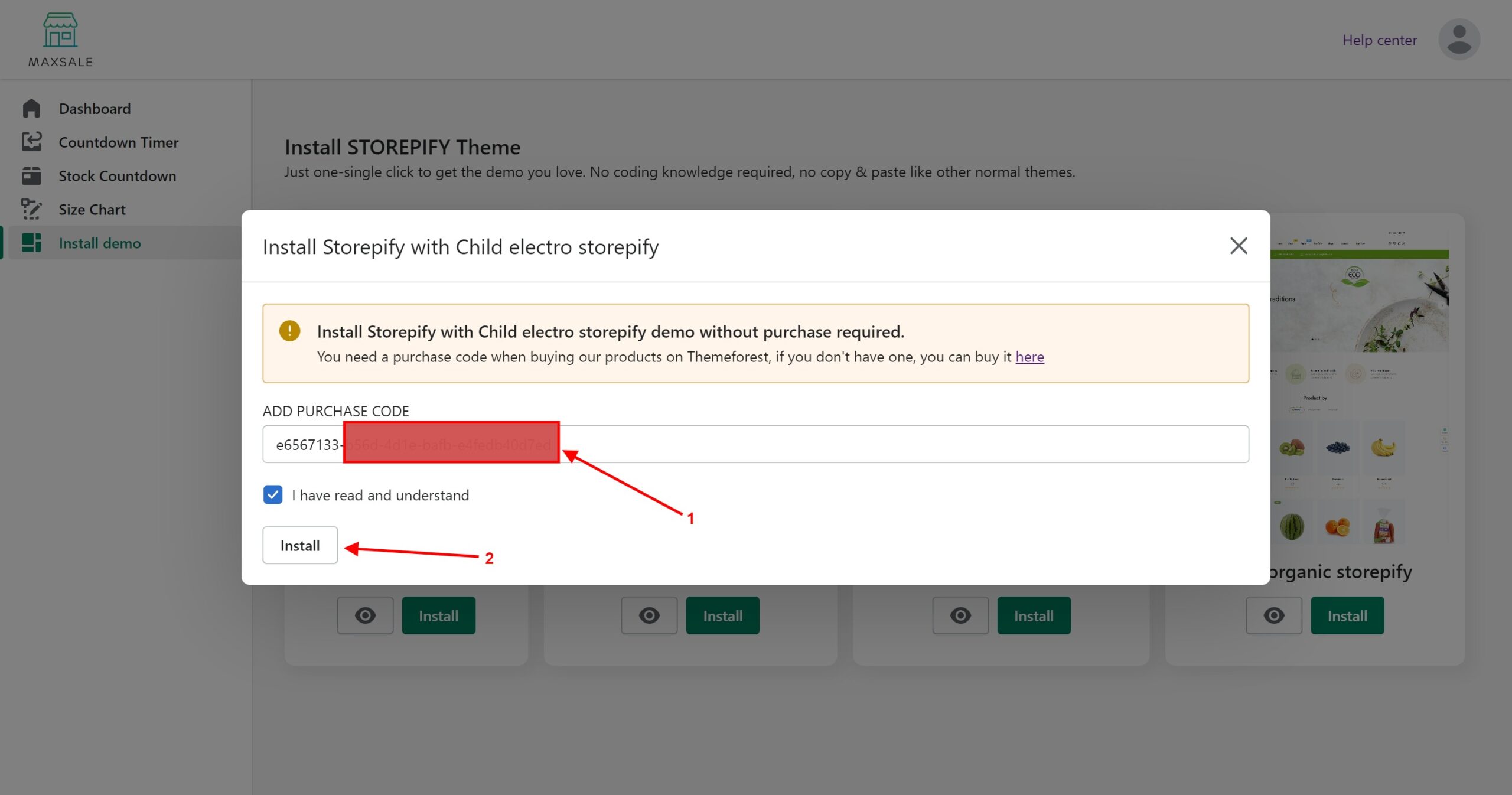Open the user profile avatar
The height and width of the screenshot is (795, 1512).
(x=1459, y=40)
